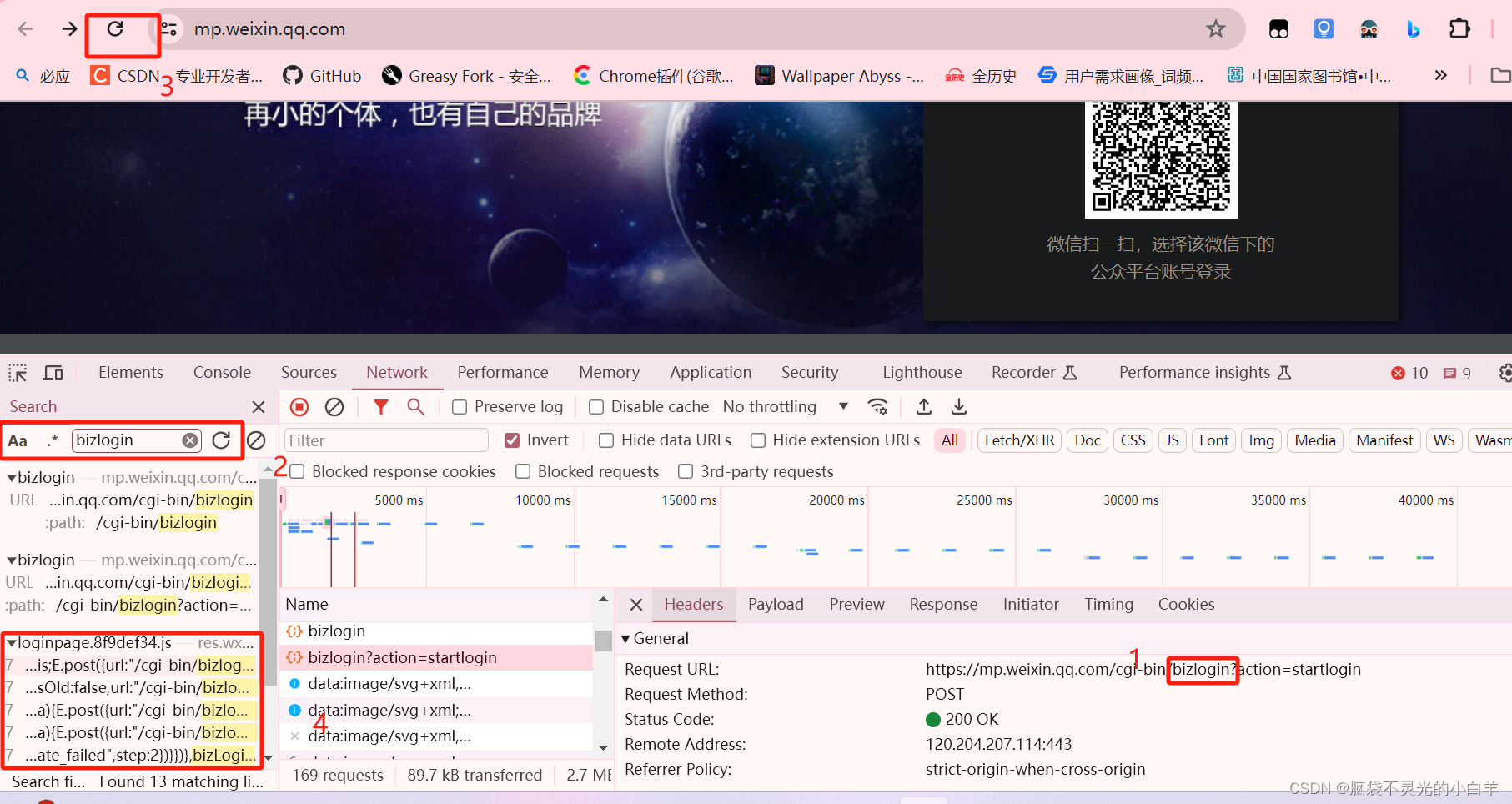Switch to the Elements tab
This screenshot has height=804, width=1512.
(131, 373)
